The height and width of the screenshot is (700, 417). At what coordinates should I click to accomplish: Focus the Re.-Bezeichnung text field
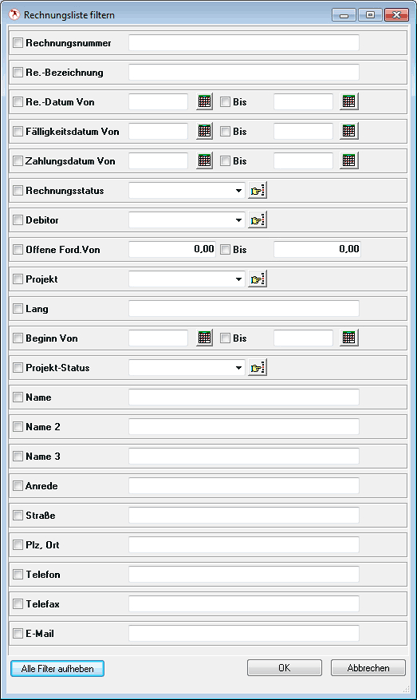pos(244,72)
